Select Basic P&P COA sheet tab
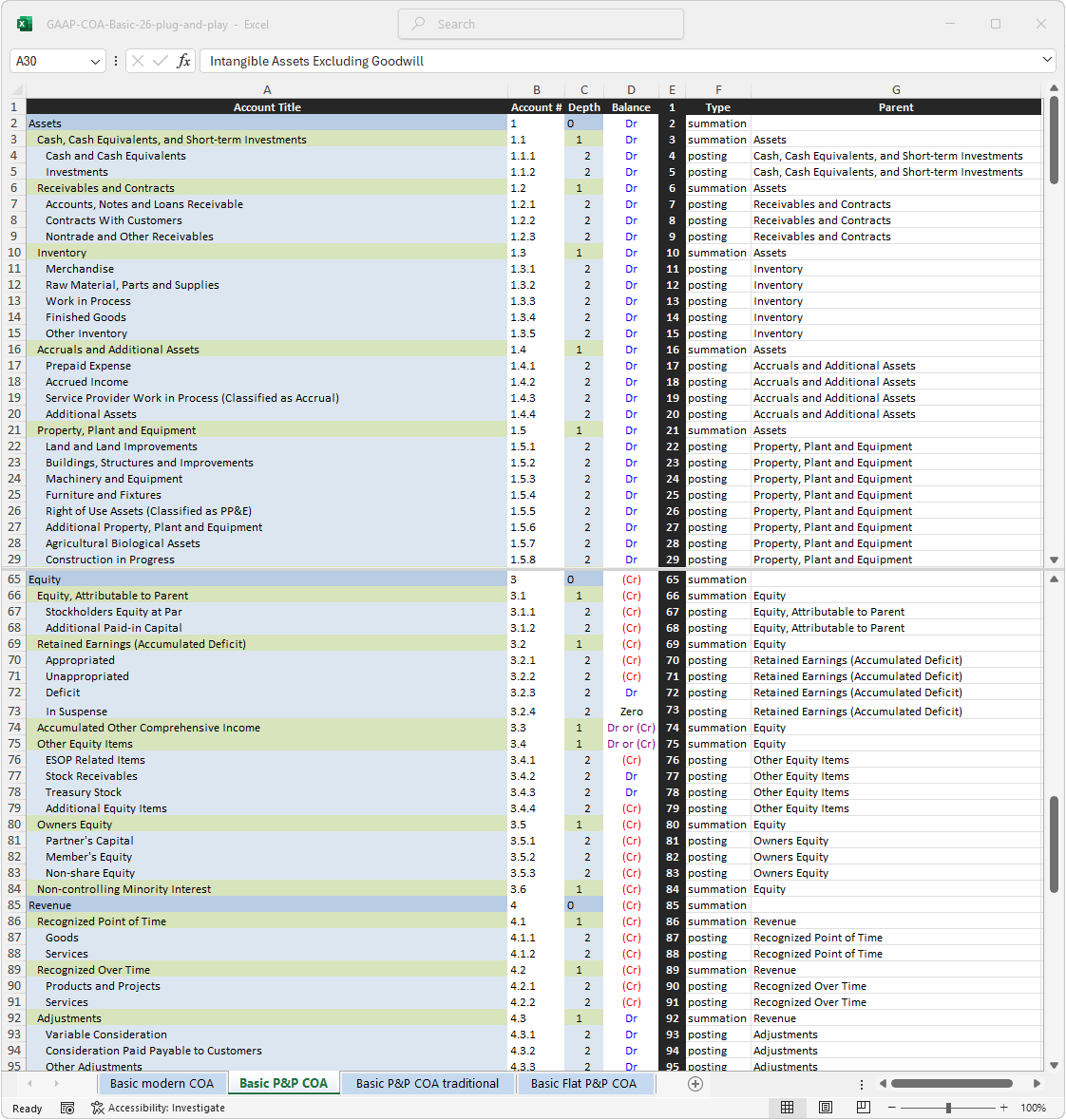Screen dimensions: 1066x1120 284,1084
